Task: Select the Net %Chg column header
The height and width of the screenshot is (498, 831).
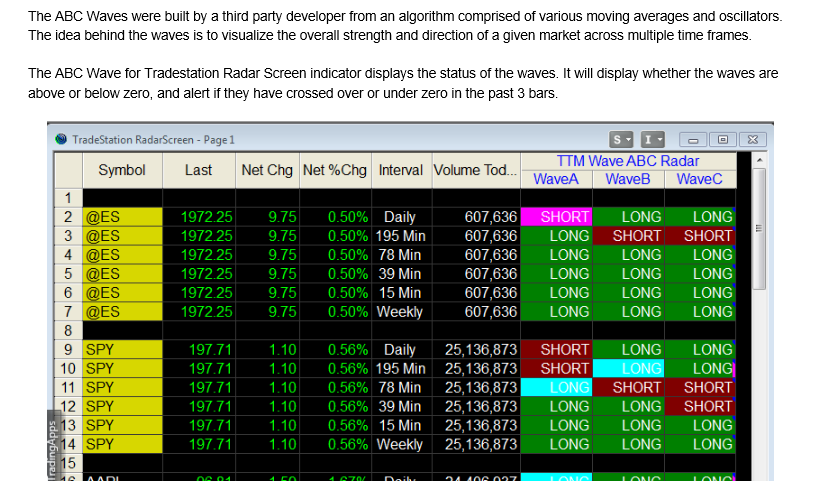Action: [335, 170]
